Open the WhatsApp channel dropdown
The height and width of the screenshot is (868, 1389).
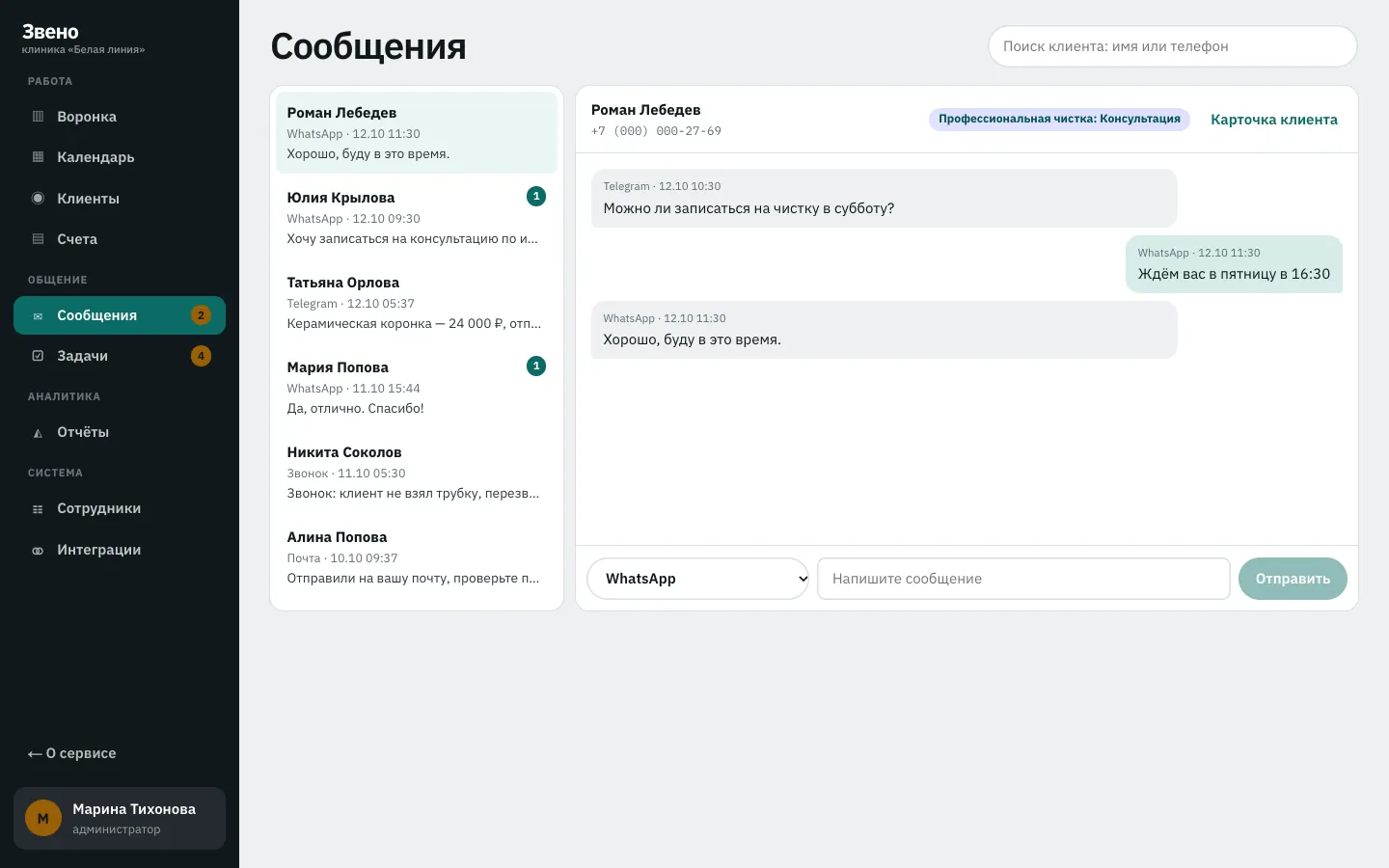(x=697, y=579)
